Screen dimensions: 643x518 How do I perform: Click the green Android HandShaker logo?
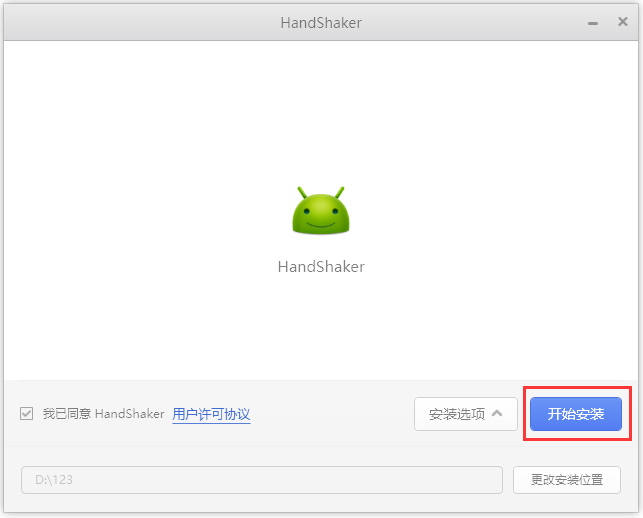(321, 210)
